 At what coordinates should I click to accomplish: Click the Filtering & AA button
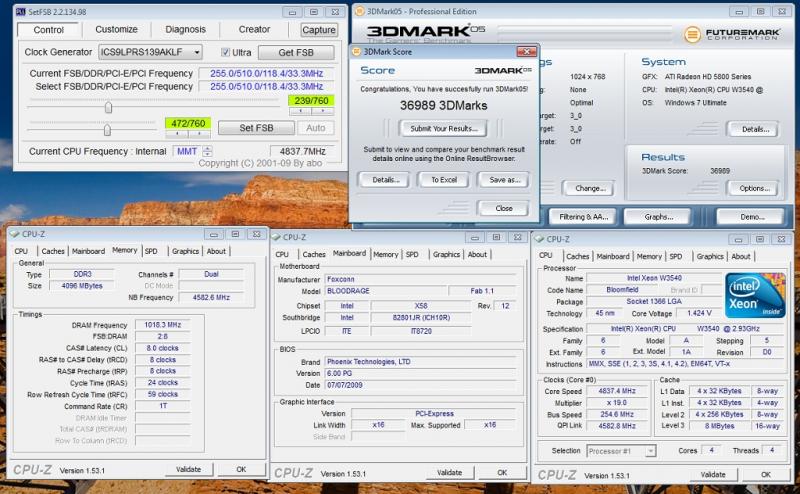click(x=583, y=217)
